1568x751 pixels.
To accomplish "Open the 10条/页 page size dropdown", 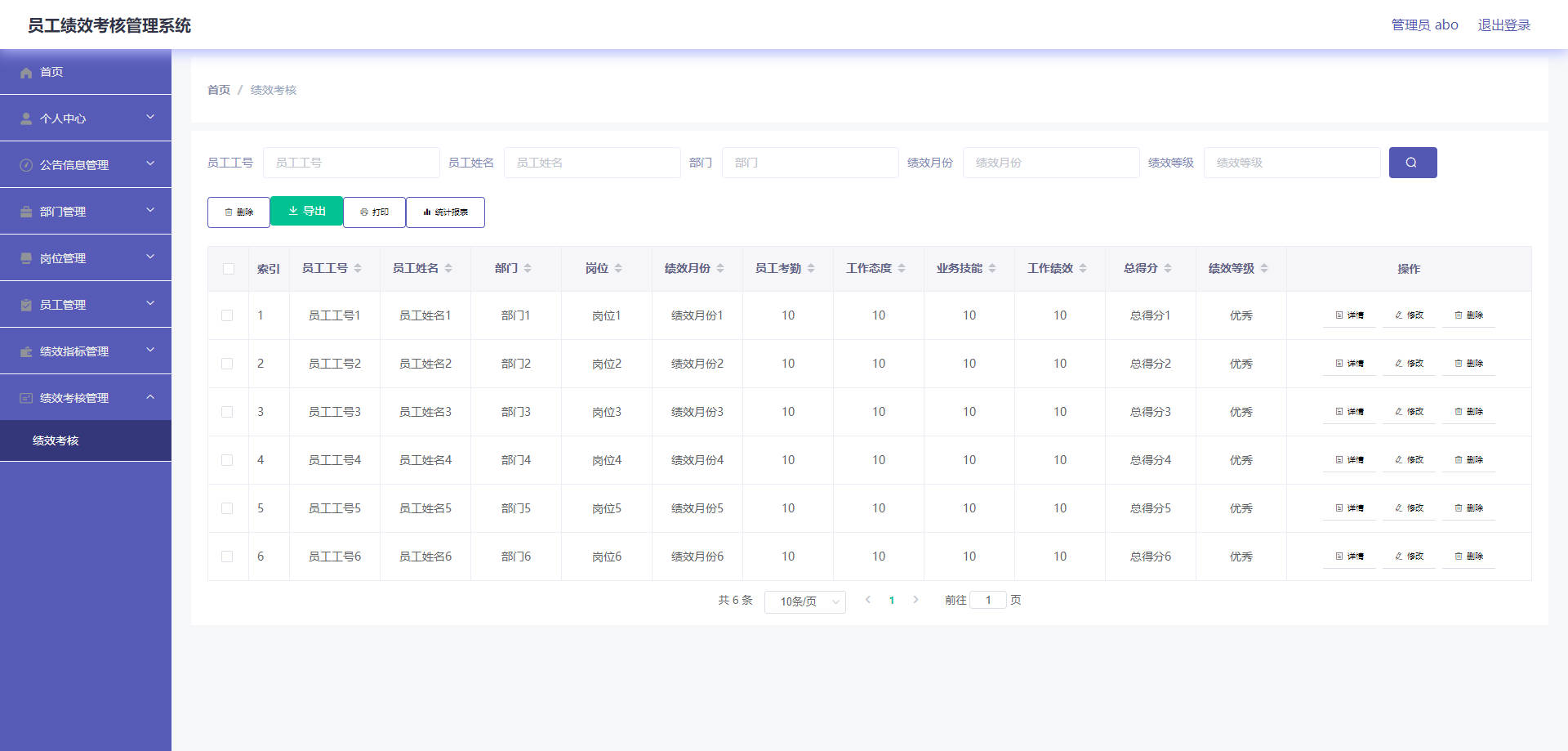I will click(x=805, y=601).
